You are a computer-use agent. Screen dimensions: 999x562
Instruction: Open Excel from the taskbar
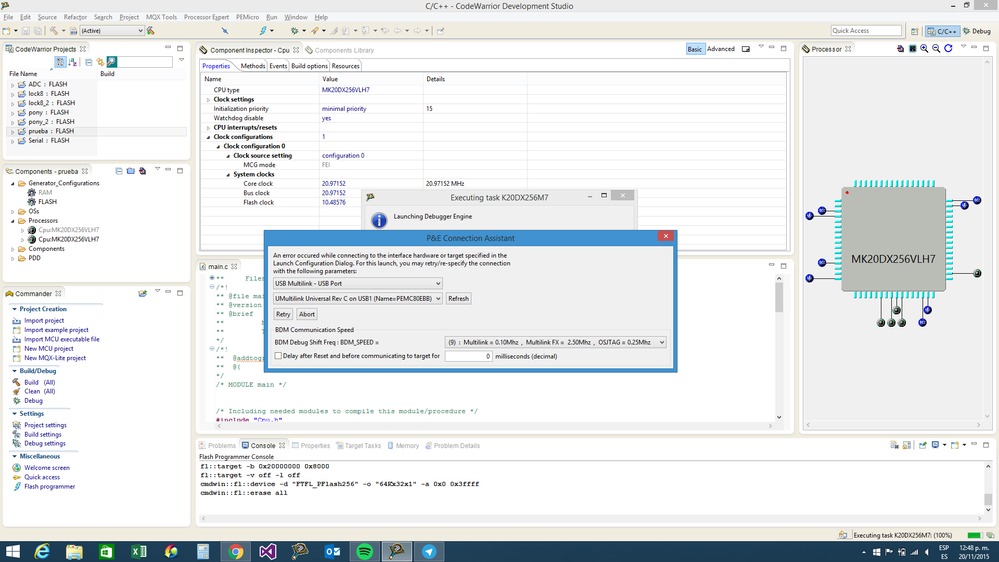coord(139,552)
